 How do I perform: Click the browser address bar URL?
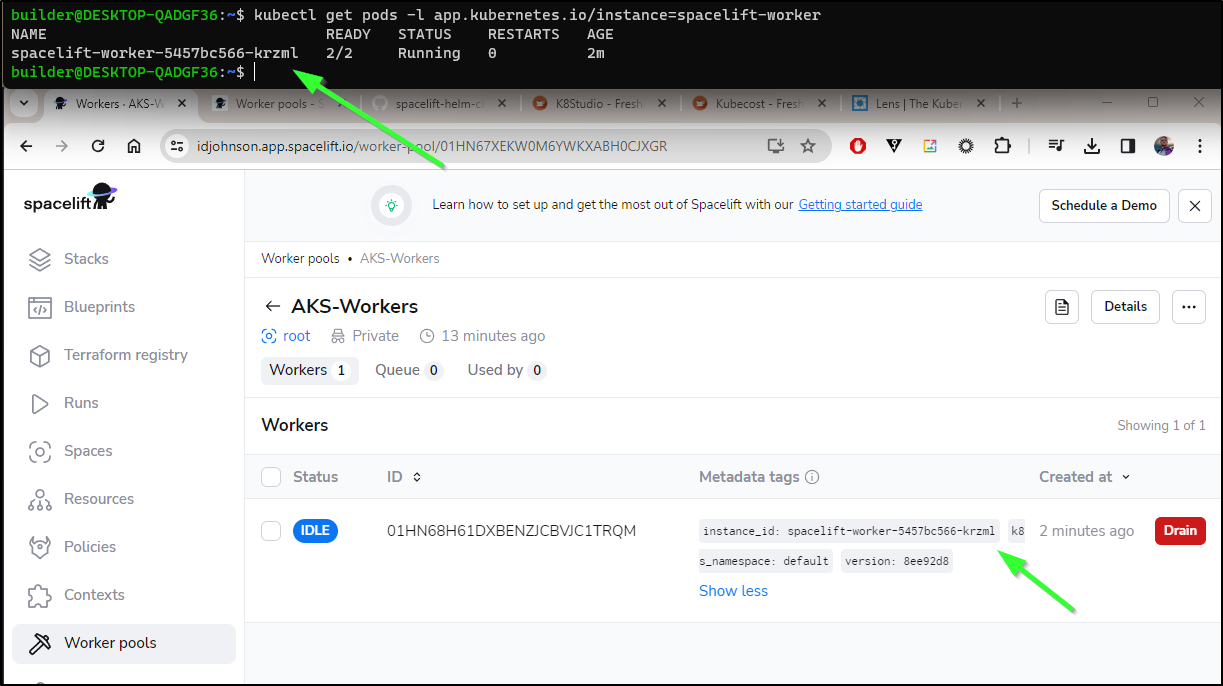pos(431,146)
